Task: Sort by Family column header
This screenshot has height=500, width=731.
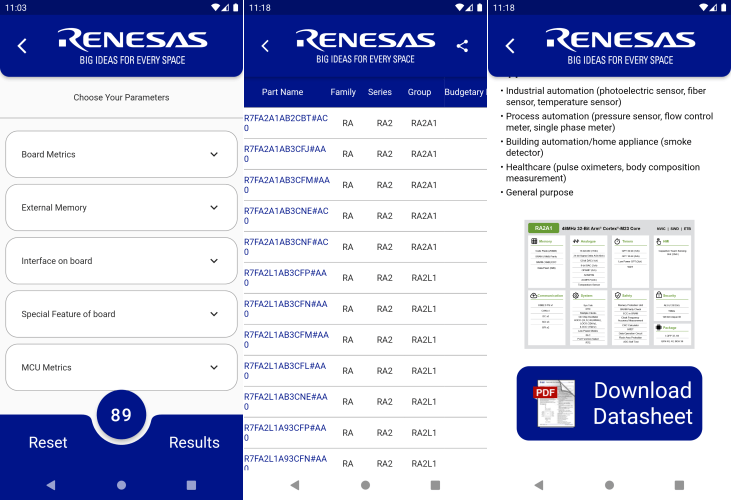Action: click(x=343, y=92)
